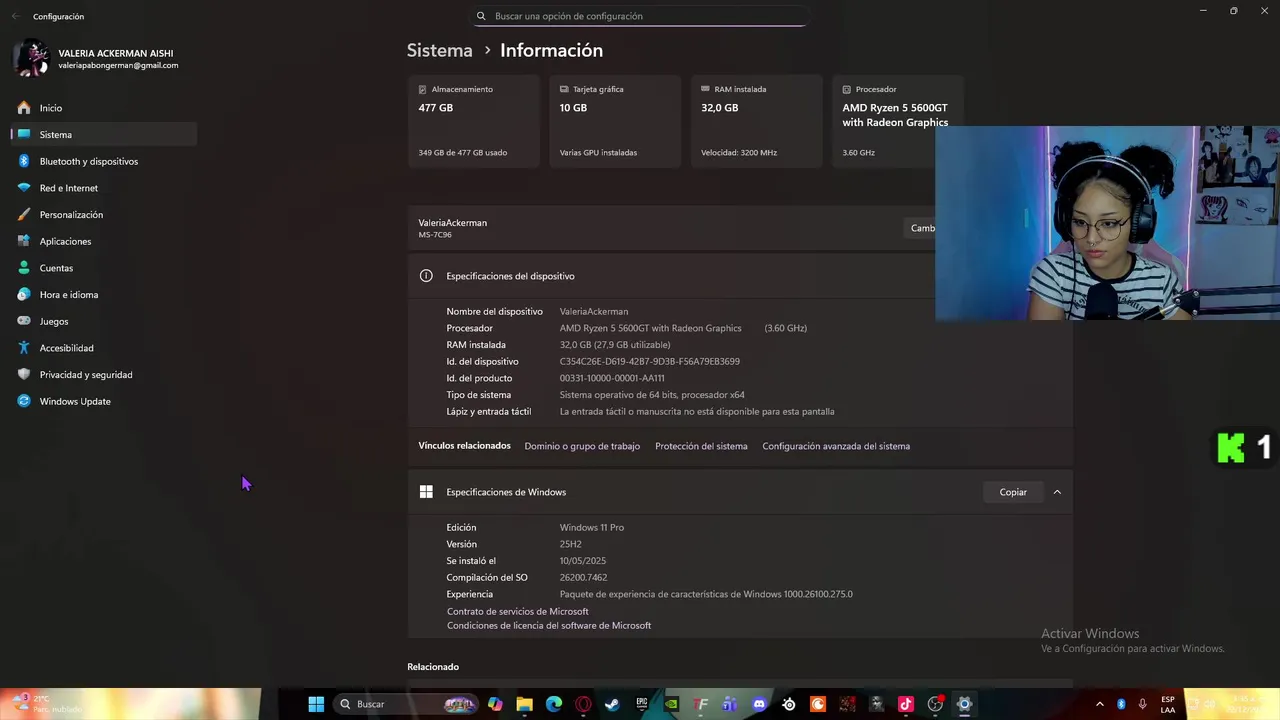Click the Windows logo beside Especificaciones de Windows
This screenshot has height=720, width=1280.
[x=426, y=492]
